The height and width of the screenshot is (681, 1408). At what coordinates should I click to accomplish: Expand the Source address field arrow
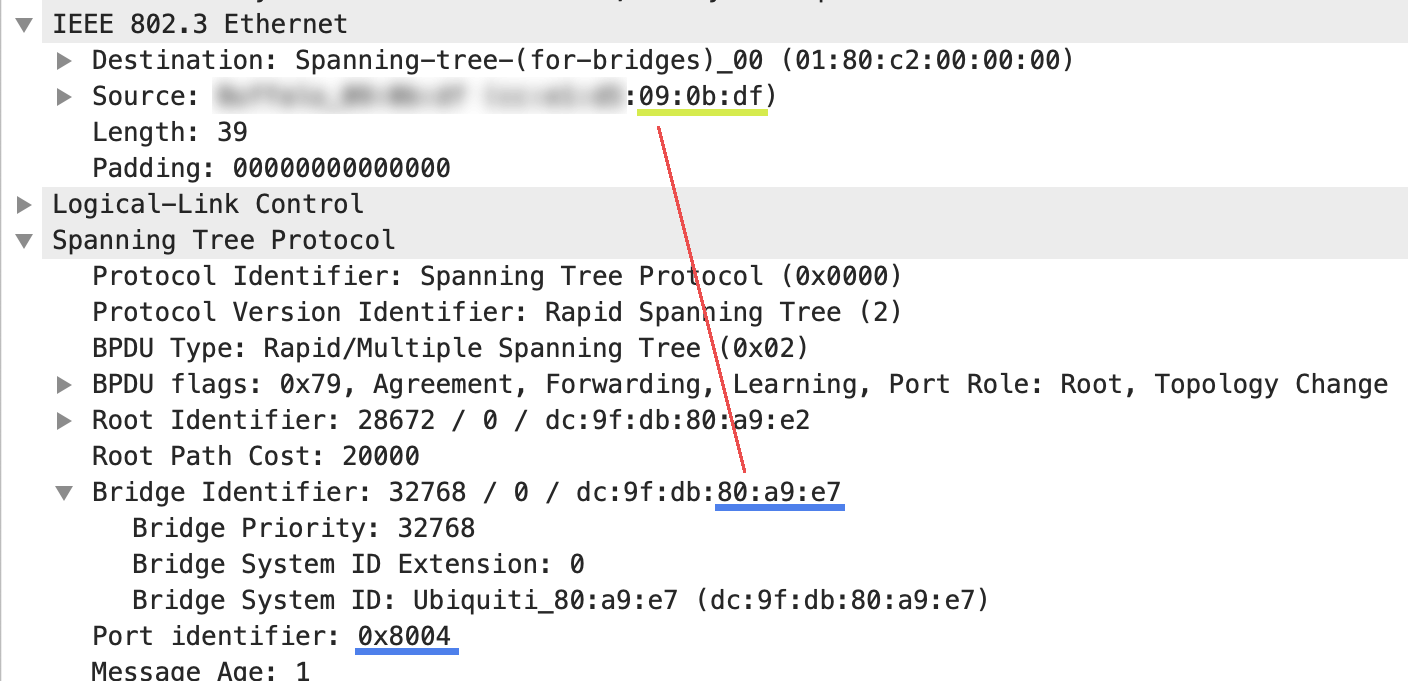click(64, 96)
